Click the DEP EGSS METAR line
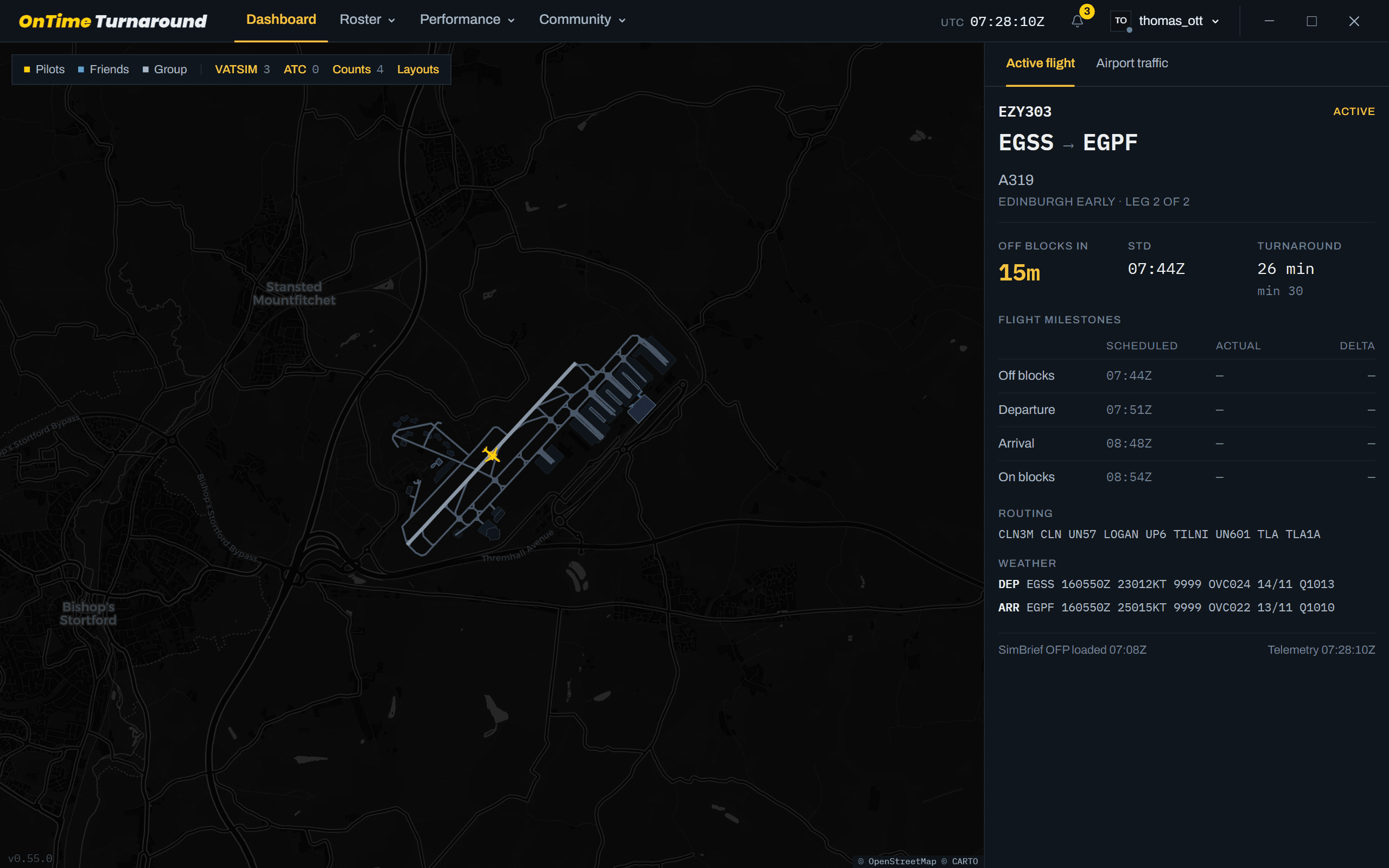1389x868 pixels. click(x=1165, y=584)
